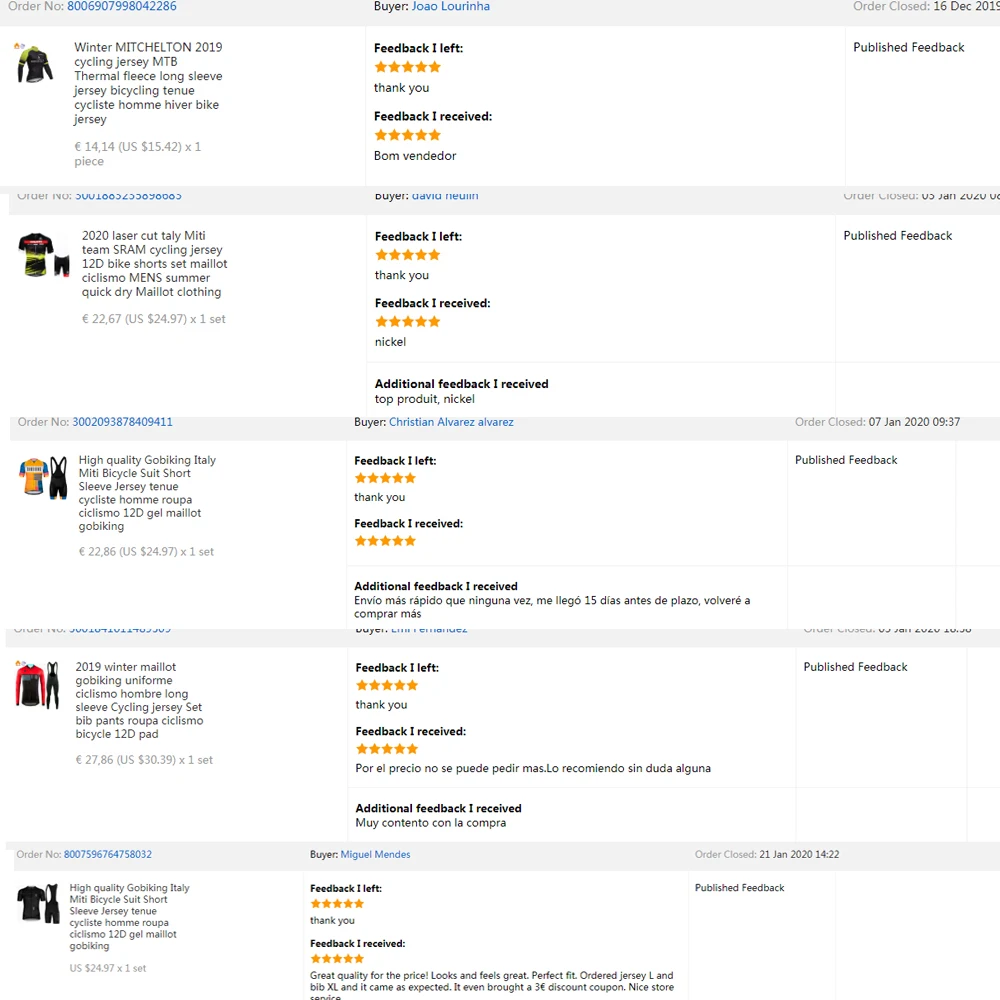Click the Winter MITCHELTON jersey thumbnail
Screen dimensions: 1000x1000
pyautogui.click(x=34, y=64)
